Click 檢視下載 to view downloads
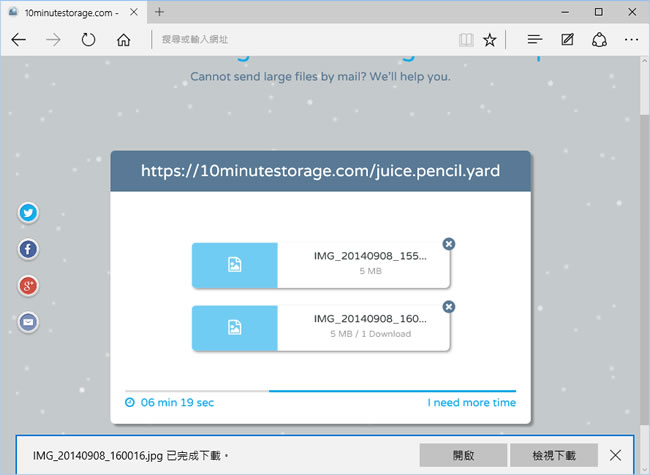650x475 pixels. click(x=554, y=456)
